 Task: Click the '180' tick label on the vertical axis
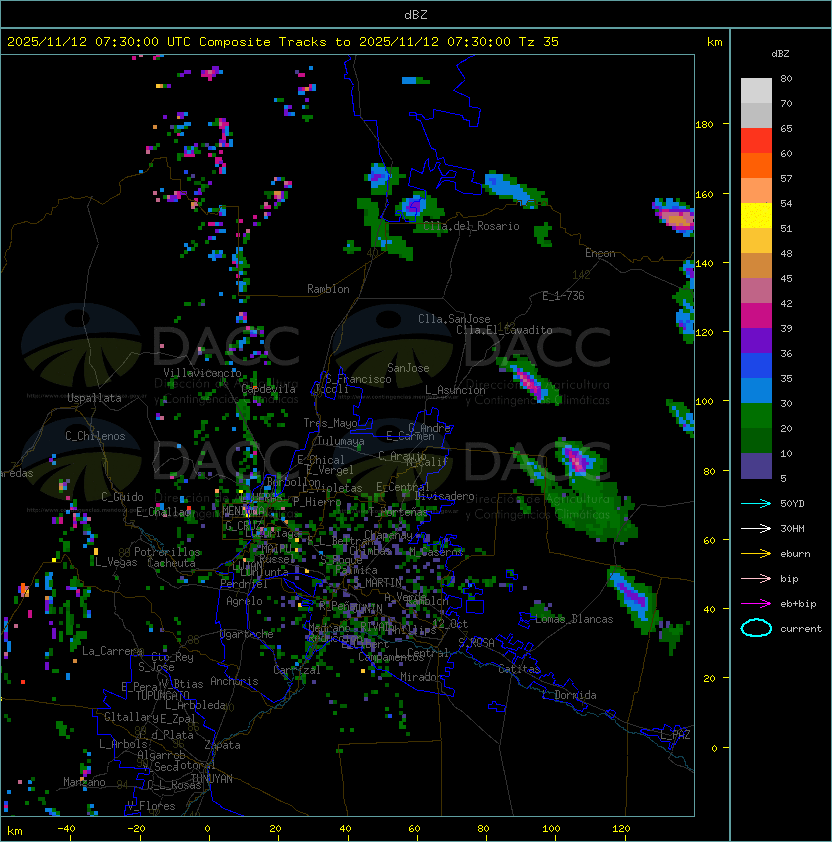(704, 125)
